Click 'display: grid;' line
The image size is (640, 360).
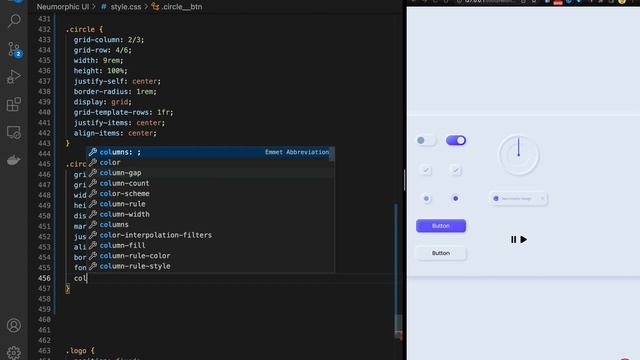(102, 102)
